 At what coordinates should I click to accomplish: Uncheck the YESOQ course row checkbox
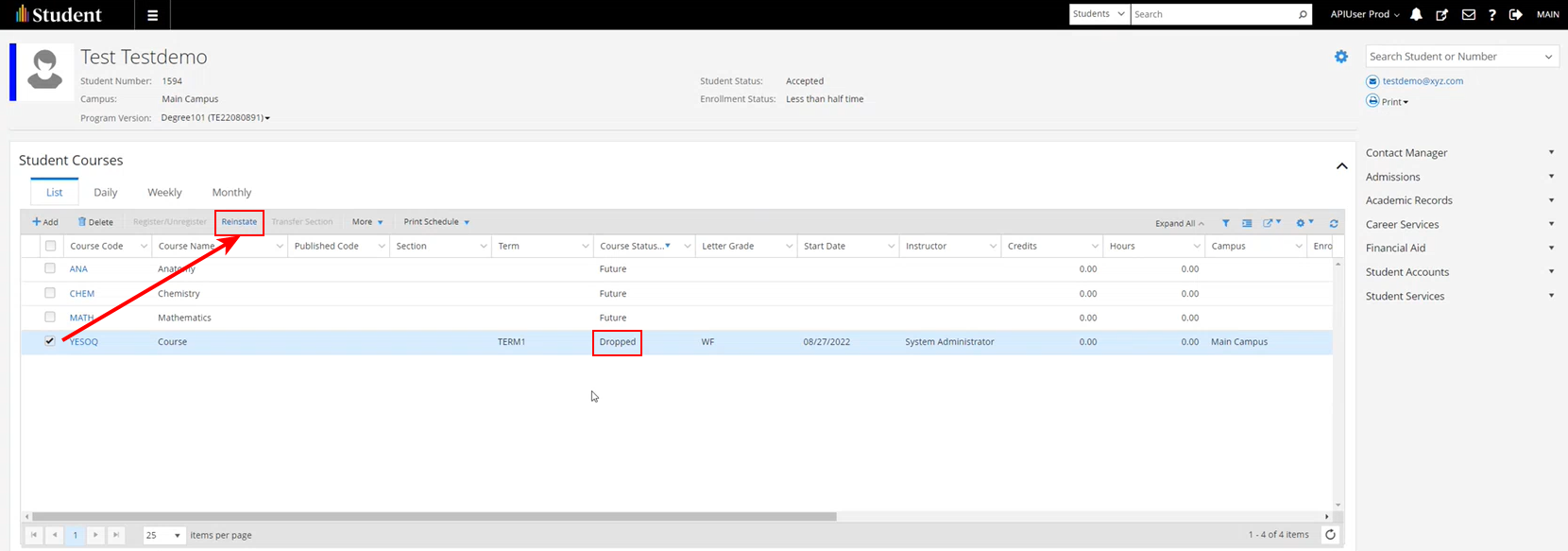[50, 341]
